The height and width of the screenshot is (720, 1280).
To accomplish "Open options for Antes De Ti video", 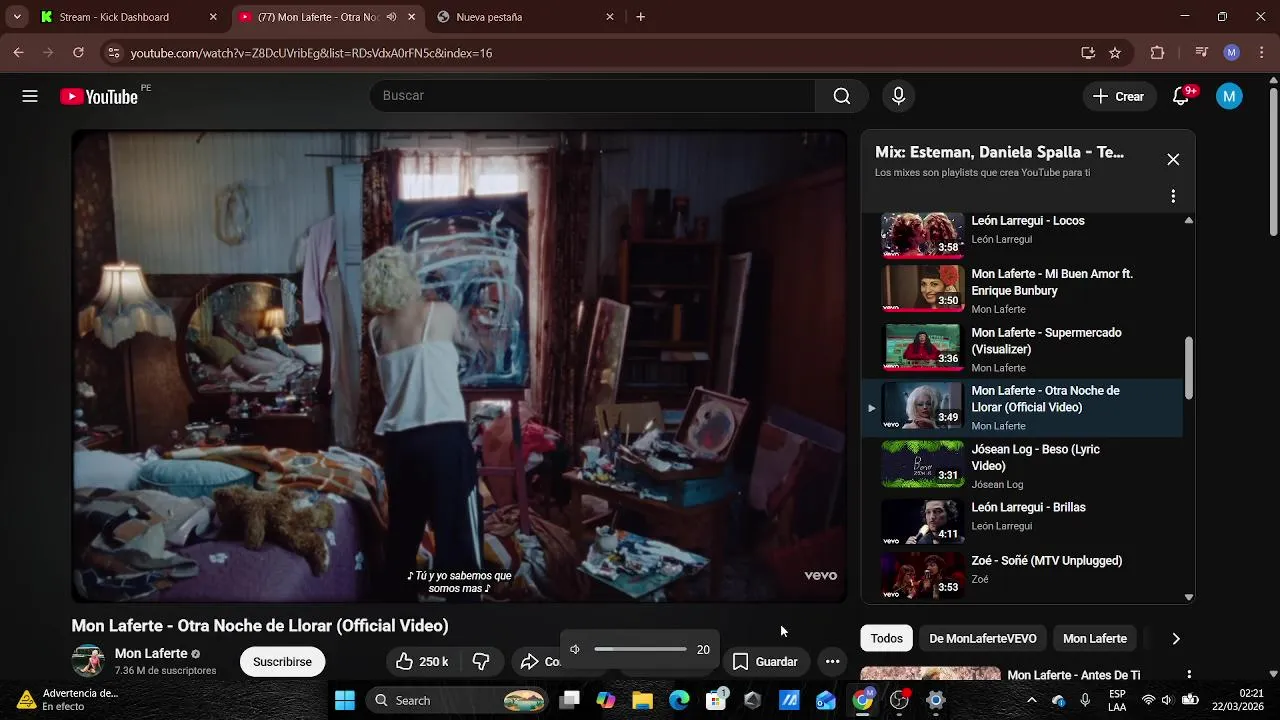I will tap(1189, 675).
